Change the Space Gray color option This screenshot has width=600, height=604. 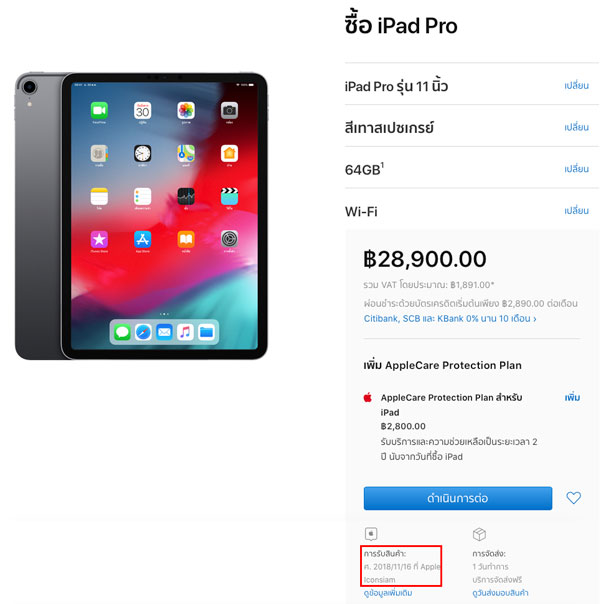pyautogui.click(x=576, y=127)
